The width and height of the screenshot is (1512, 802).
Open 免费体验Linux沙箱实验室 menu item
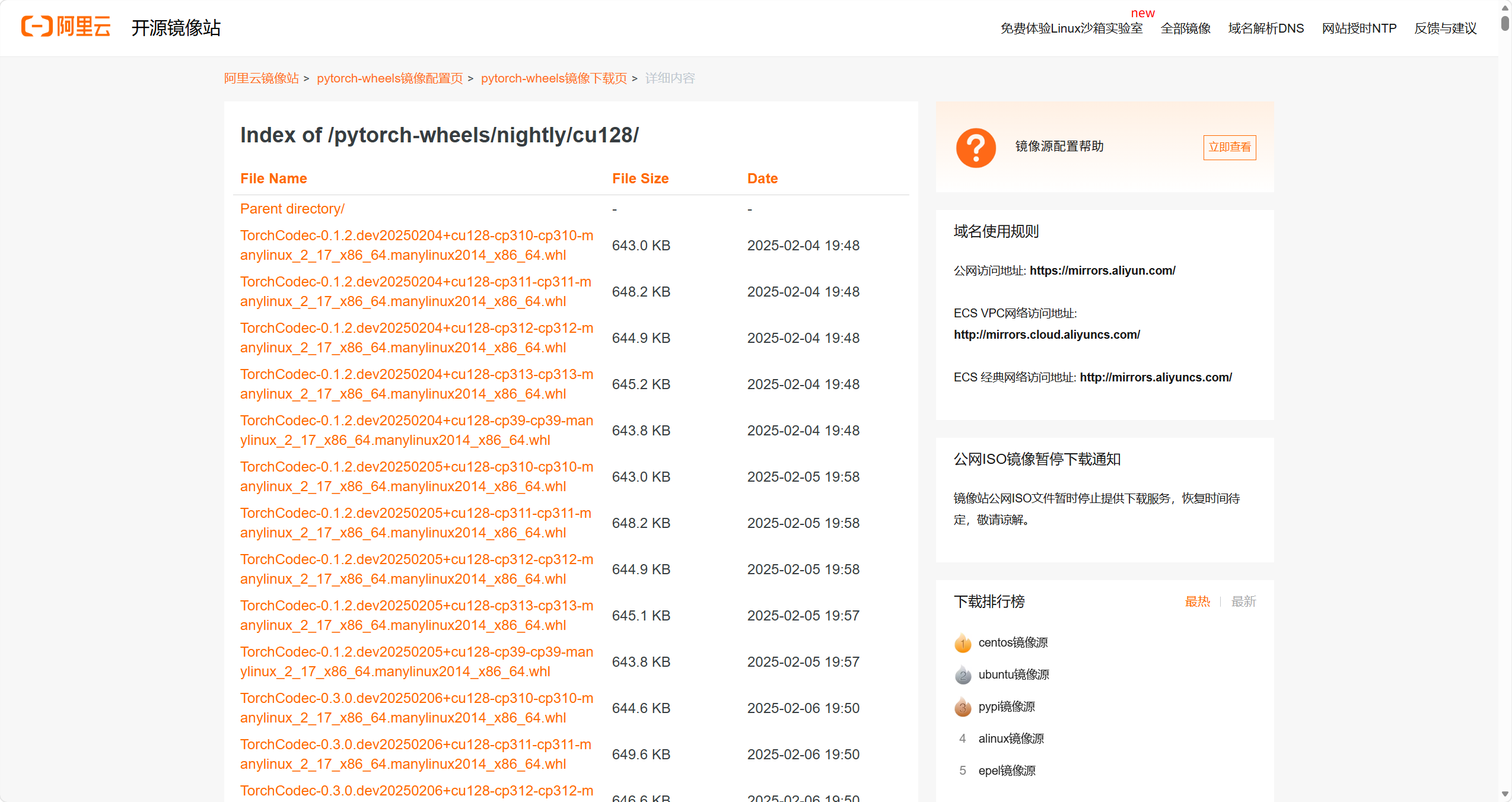[x=1071, y=28]
